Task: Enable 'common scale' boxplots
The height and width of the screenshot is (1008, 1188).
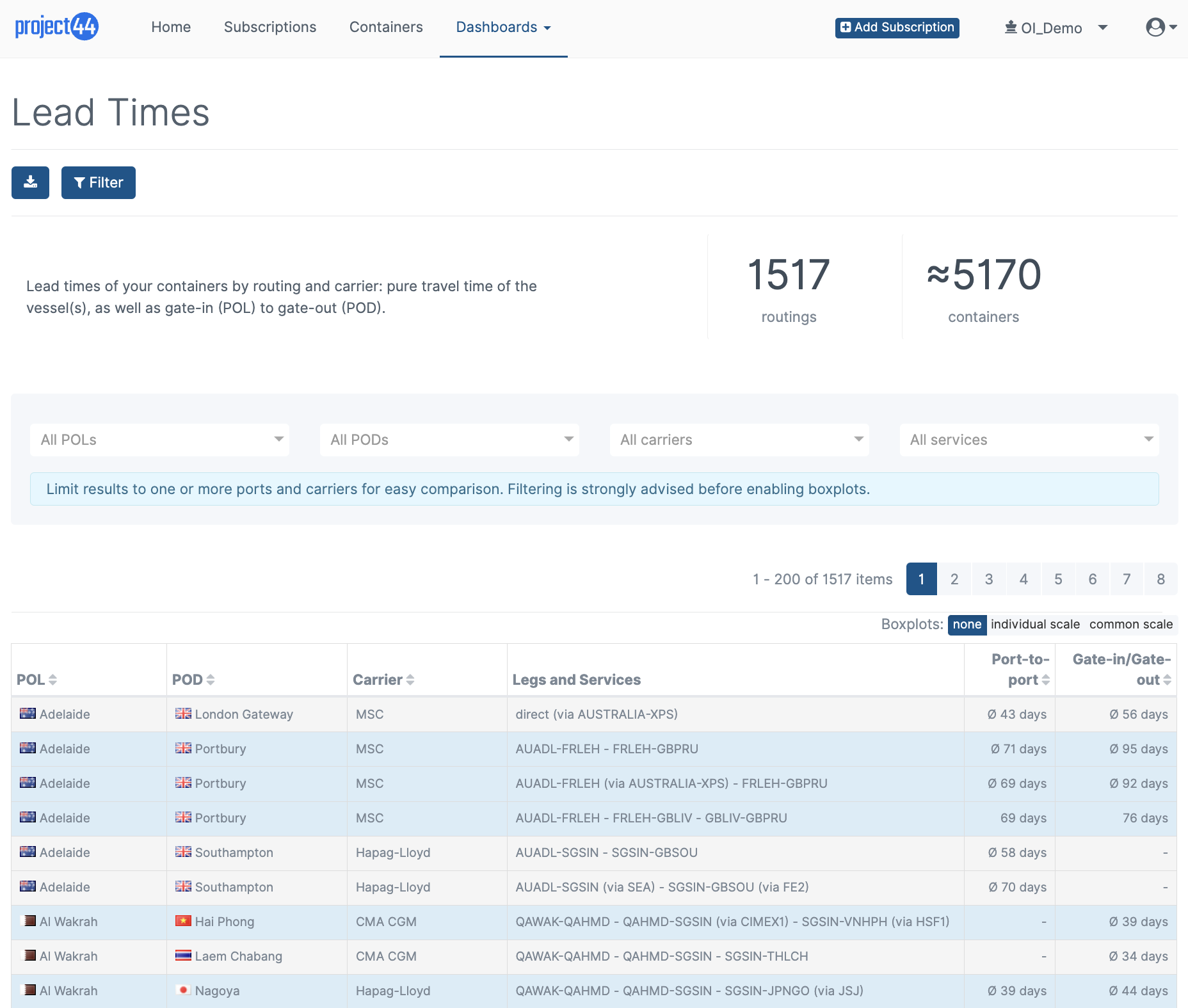Action: [1131, 624]
